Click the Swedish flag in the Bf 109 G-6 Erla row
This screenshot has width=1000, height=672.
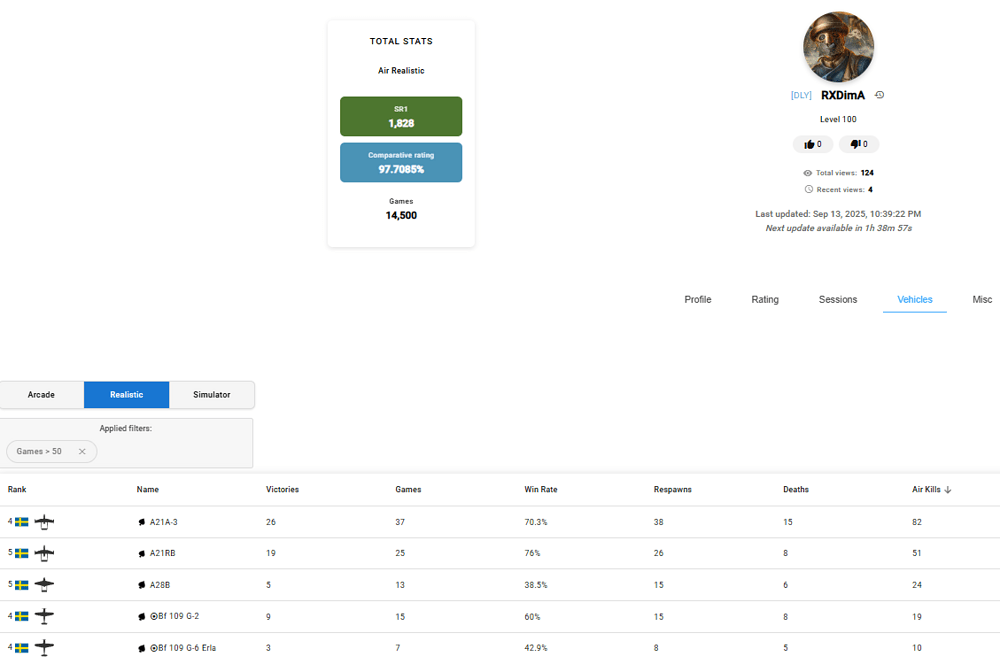[22, 647]
